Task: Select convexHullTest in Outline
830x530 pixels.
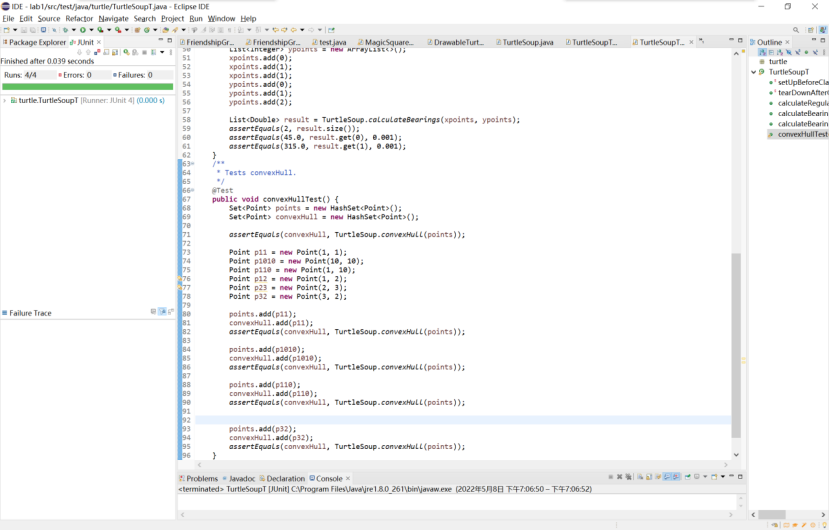Action: point(798,134)
